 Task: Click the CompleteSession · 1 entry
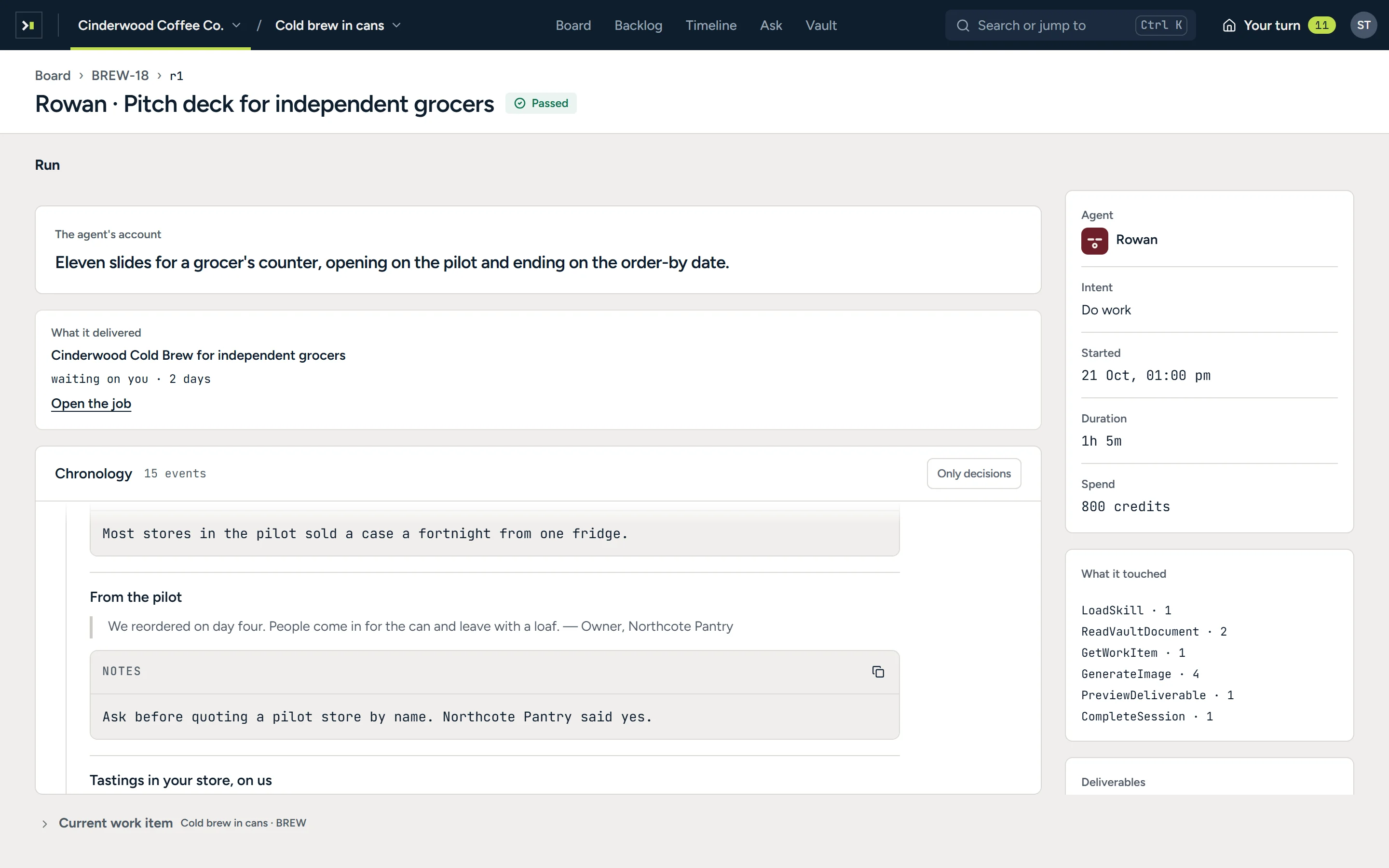1147,717
